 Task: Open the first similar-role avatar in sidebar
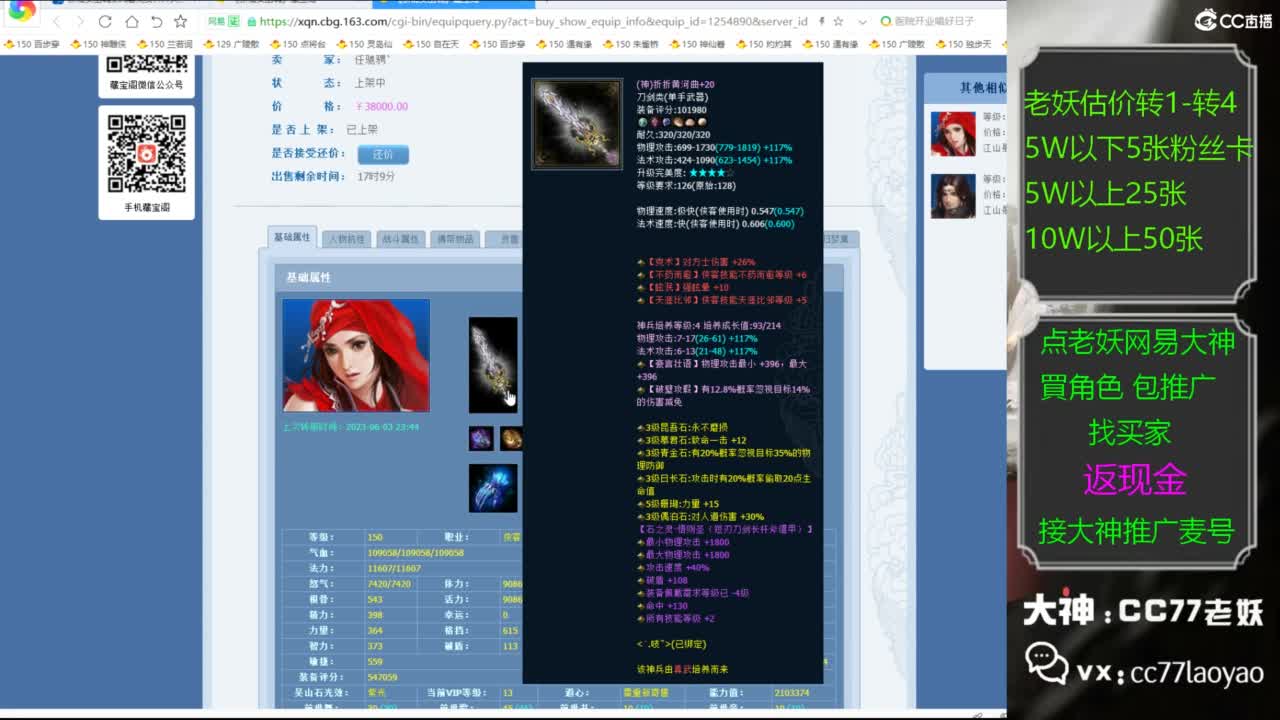tap(952, 134)
